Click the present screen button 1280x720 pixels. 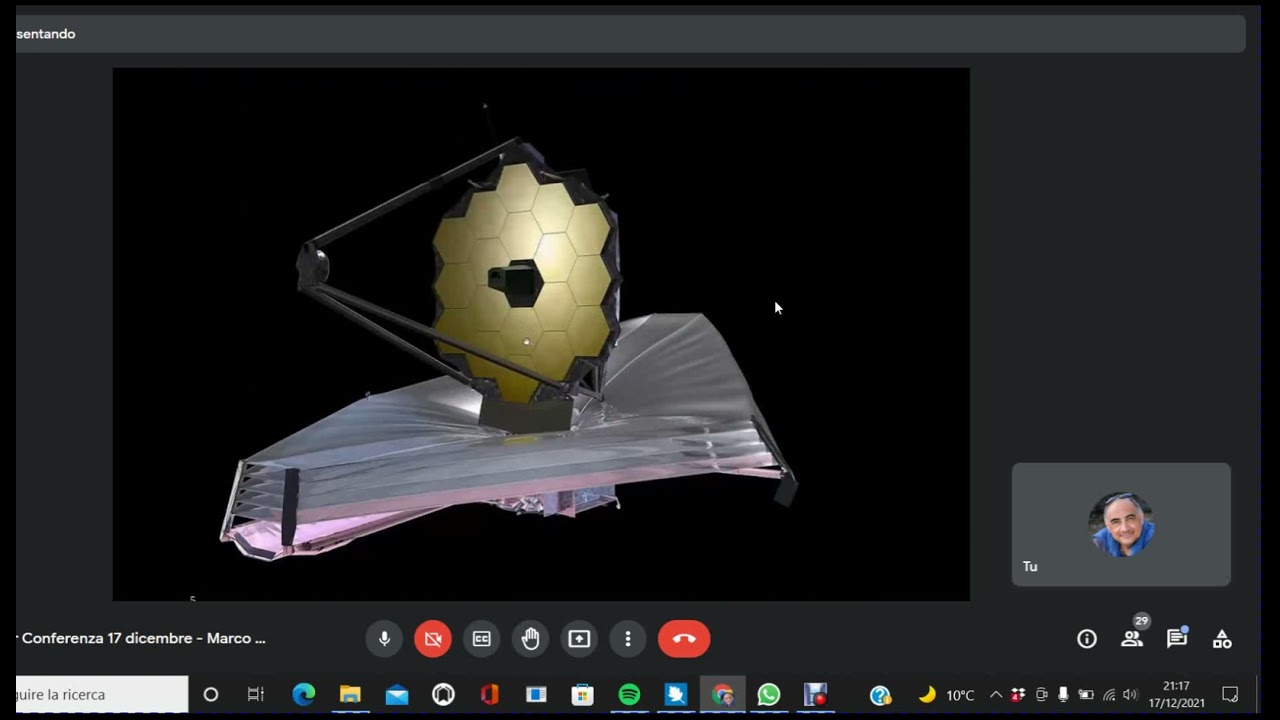pyautogui.click(x=579, y=639)
